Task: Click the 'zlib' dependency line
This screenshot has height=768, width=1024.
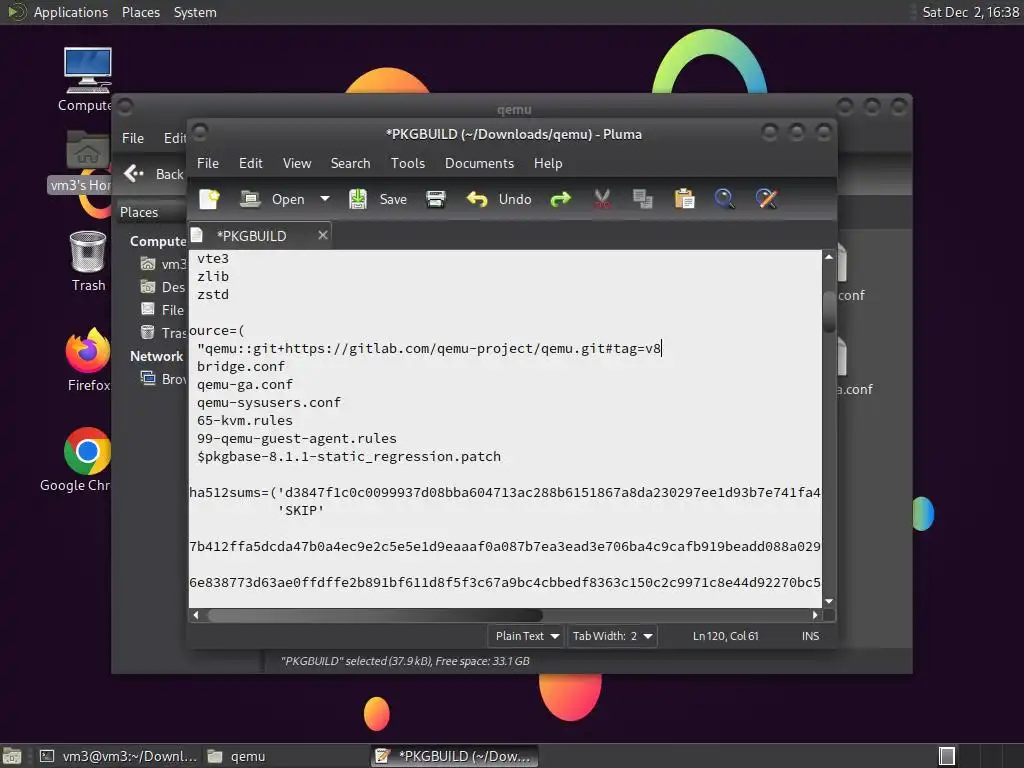Action: [213, 276]
